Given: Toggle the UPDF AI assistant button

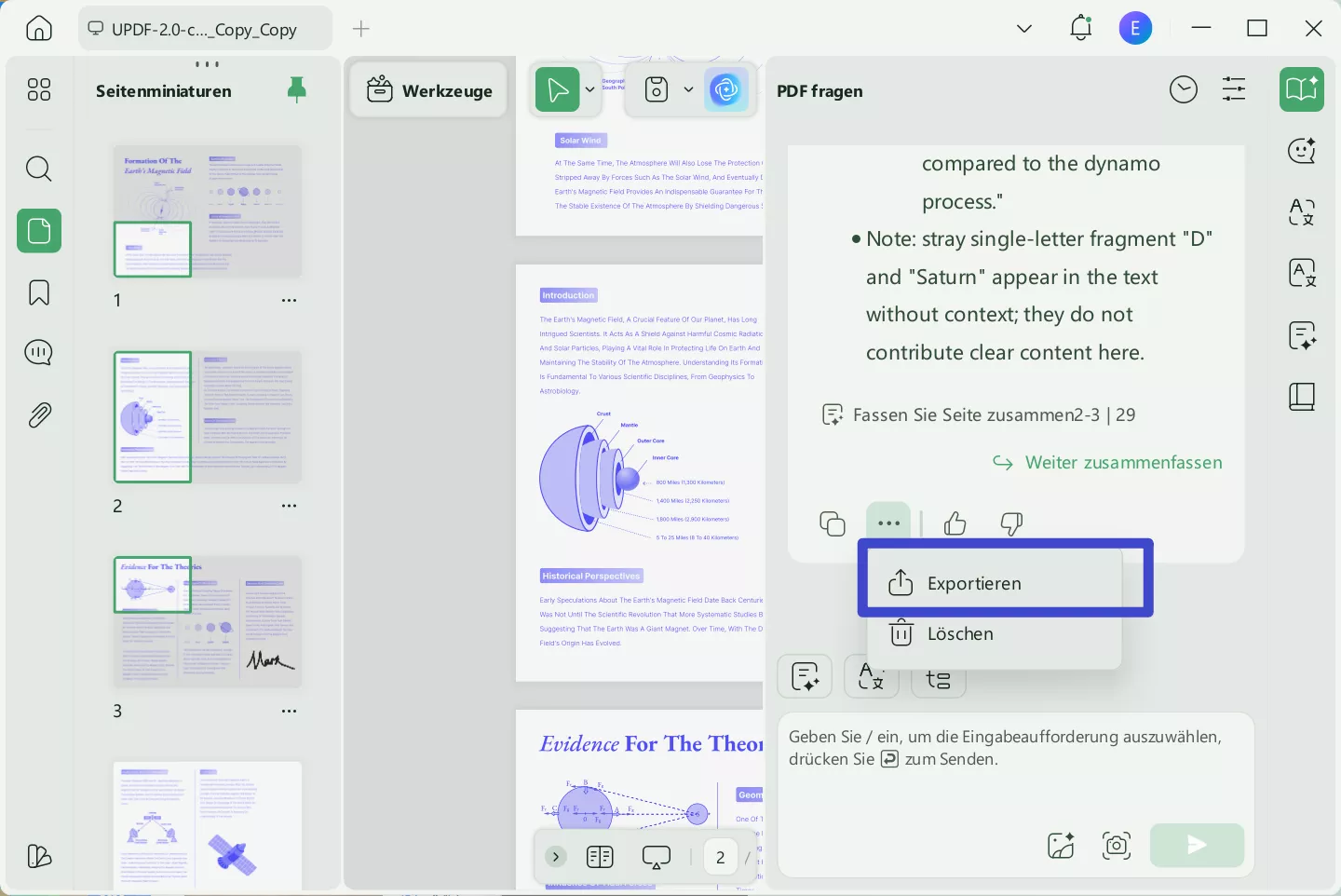Looking at the screenshot, I should (x=726, y=89).
